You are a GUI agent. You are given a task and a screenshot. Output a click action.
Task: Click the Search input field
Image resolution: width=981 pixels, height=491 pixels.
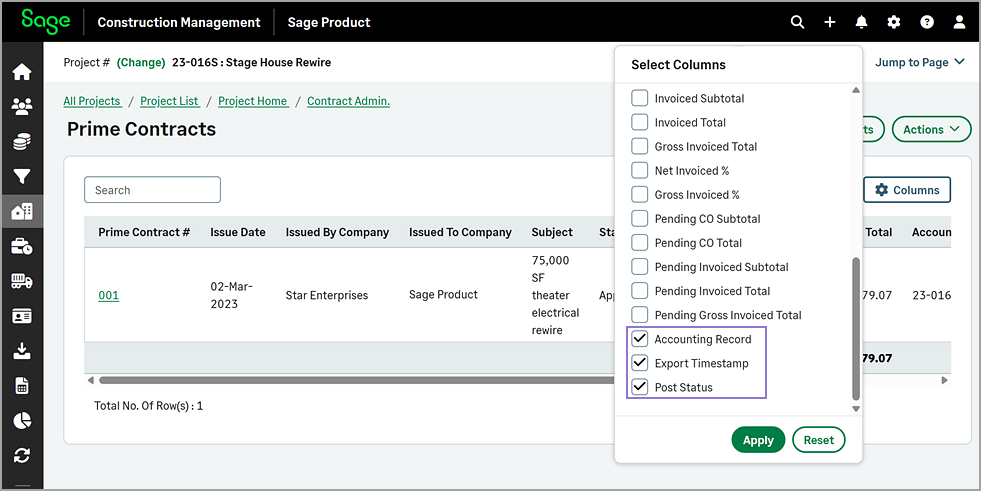pos(153,190)
